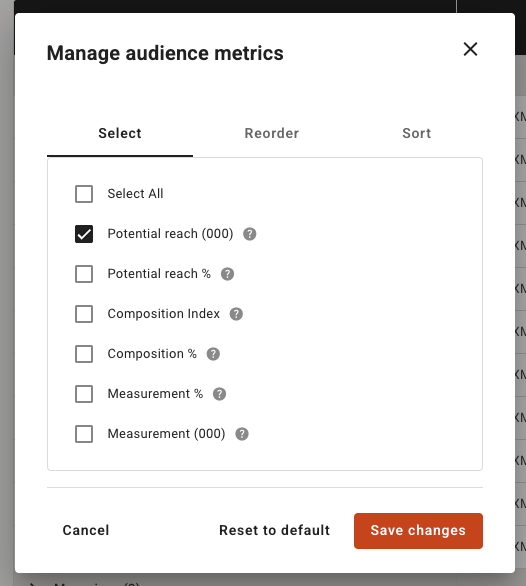
Task: Toggle the Measurement % checkbox on
Action: [x=84, y=394]
